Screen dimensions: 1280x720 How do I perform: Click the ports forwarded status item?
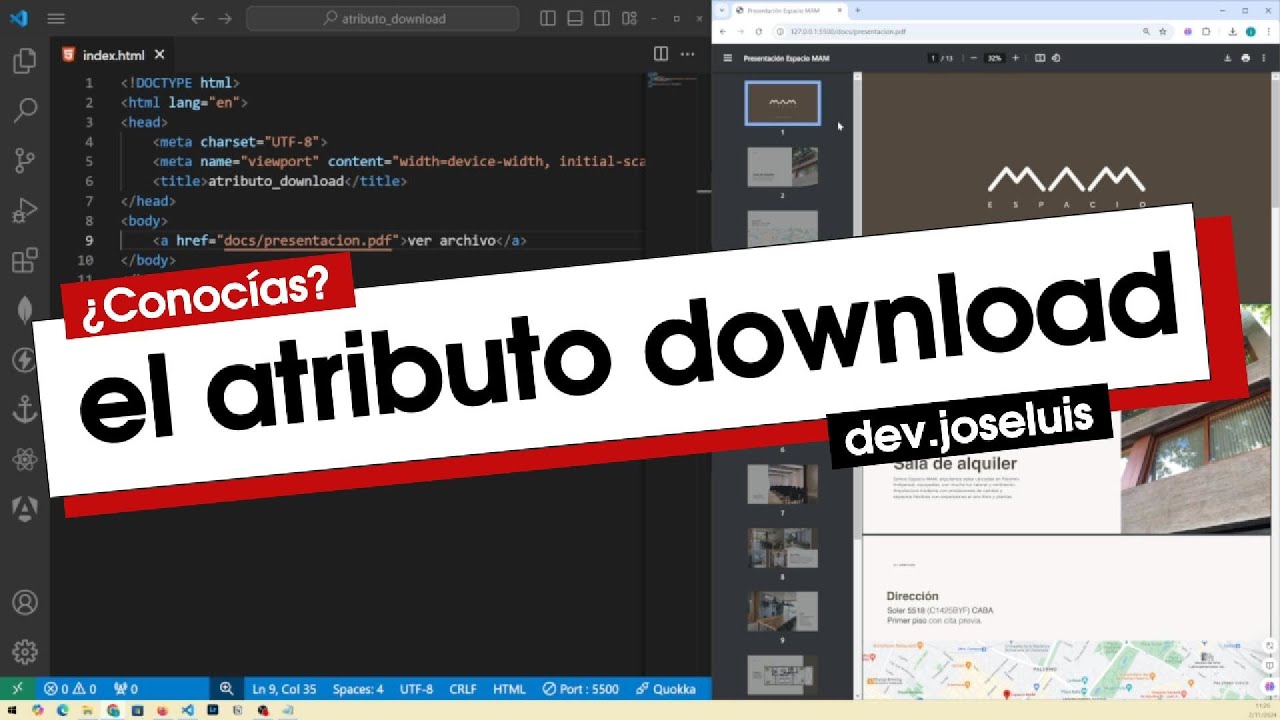(126, 689)
